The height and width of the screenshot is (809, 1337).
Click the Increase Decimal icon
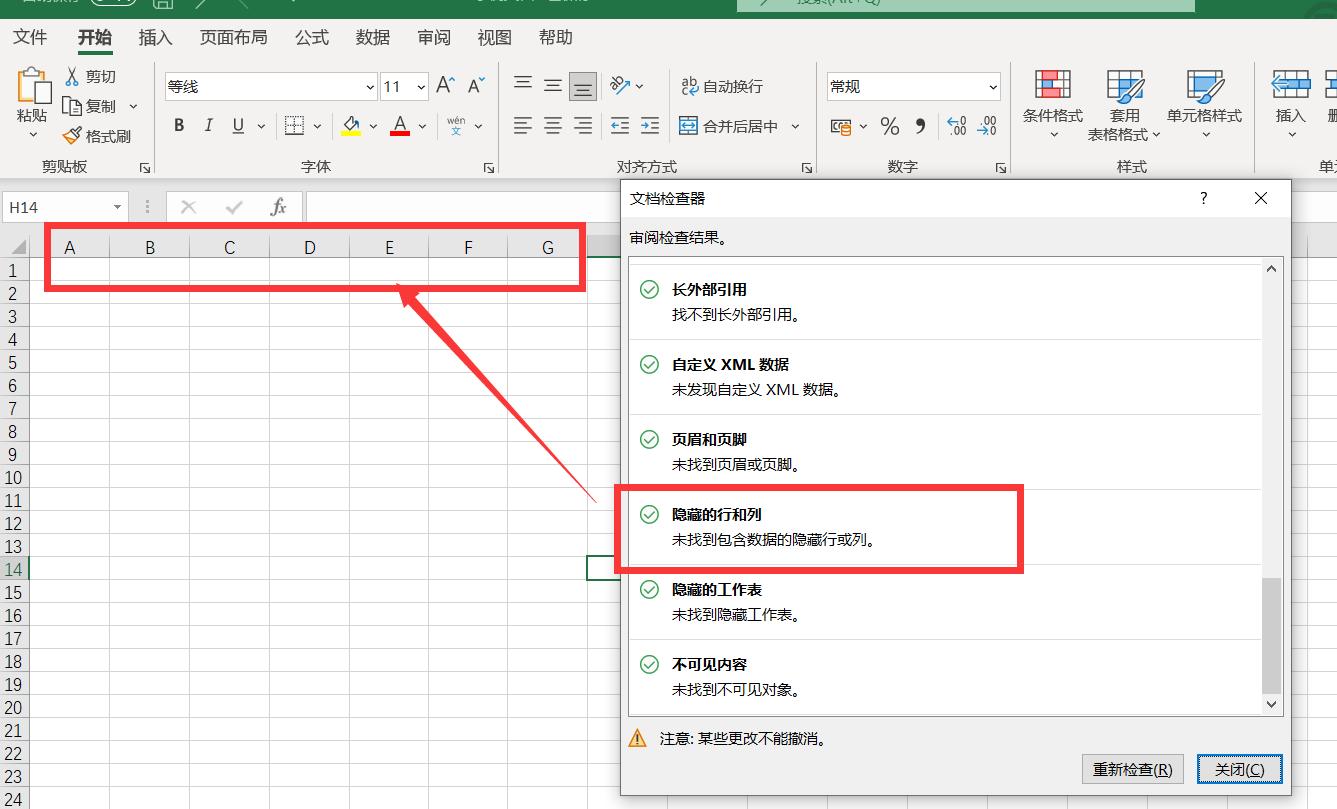click(956, 126)
